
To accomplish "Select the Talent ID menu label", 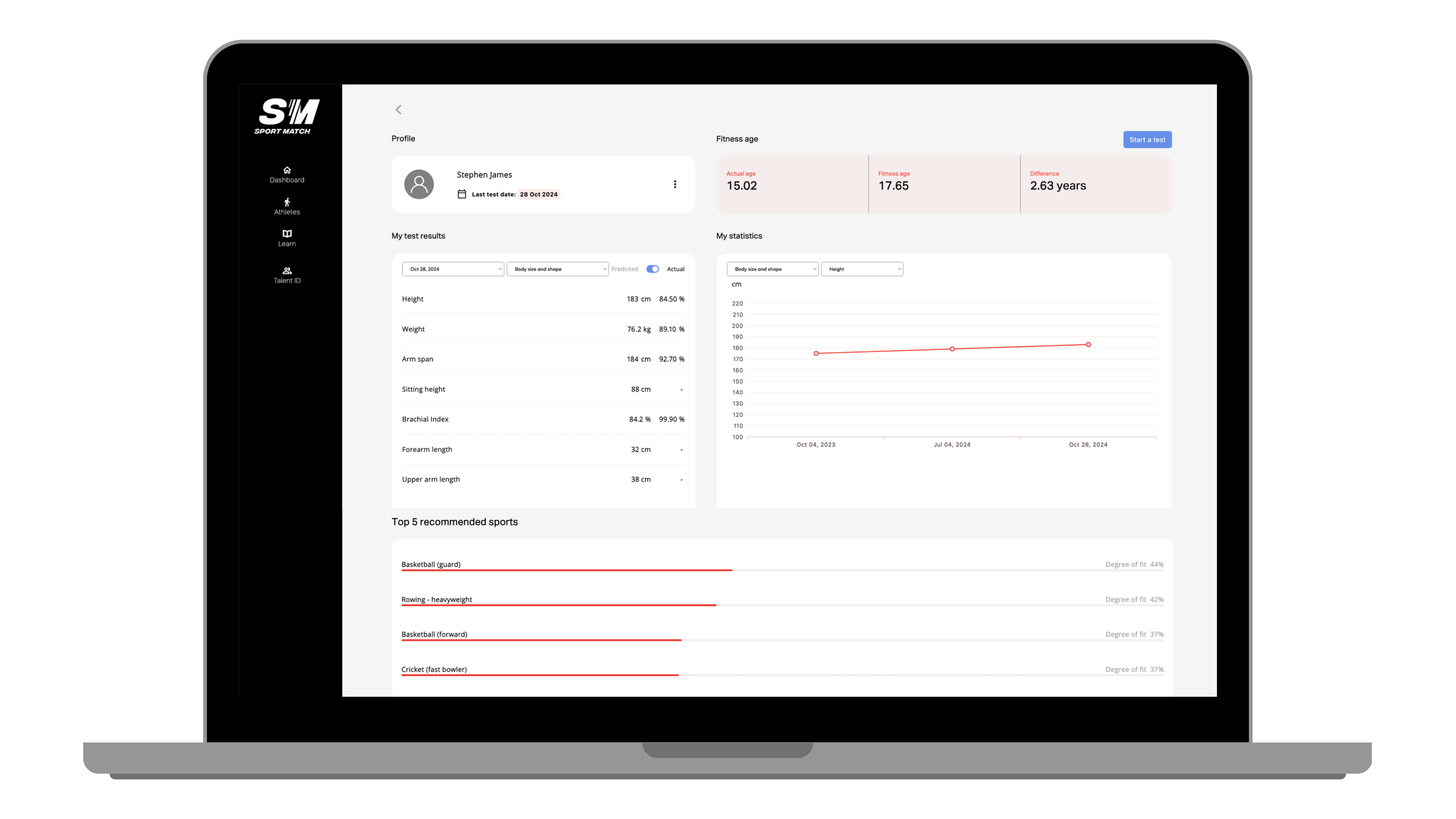I will (x=287, y=280).
